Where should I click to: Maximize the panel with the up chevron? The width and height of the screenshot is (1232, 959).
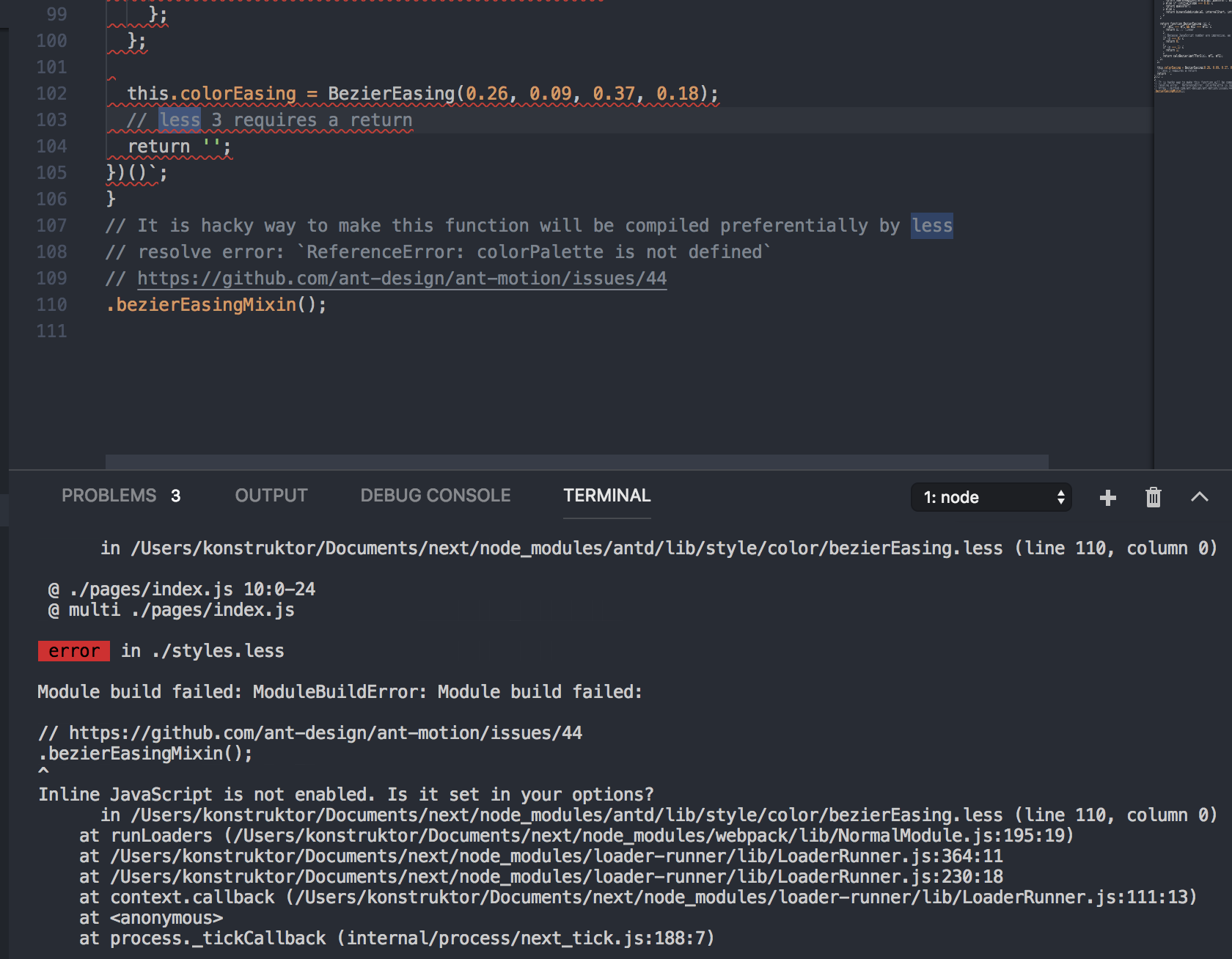1199,497
